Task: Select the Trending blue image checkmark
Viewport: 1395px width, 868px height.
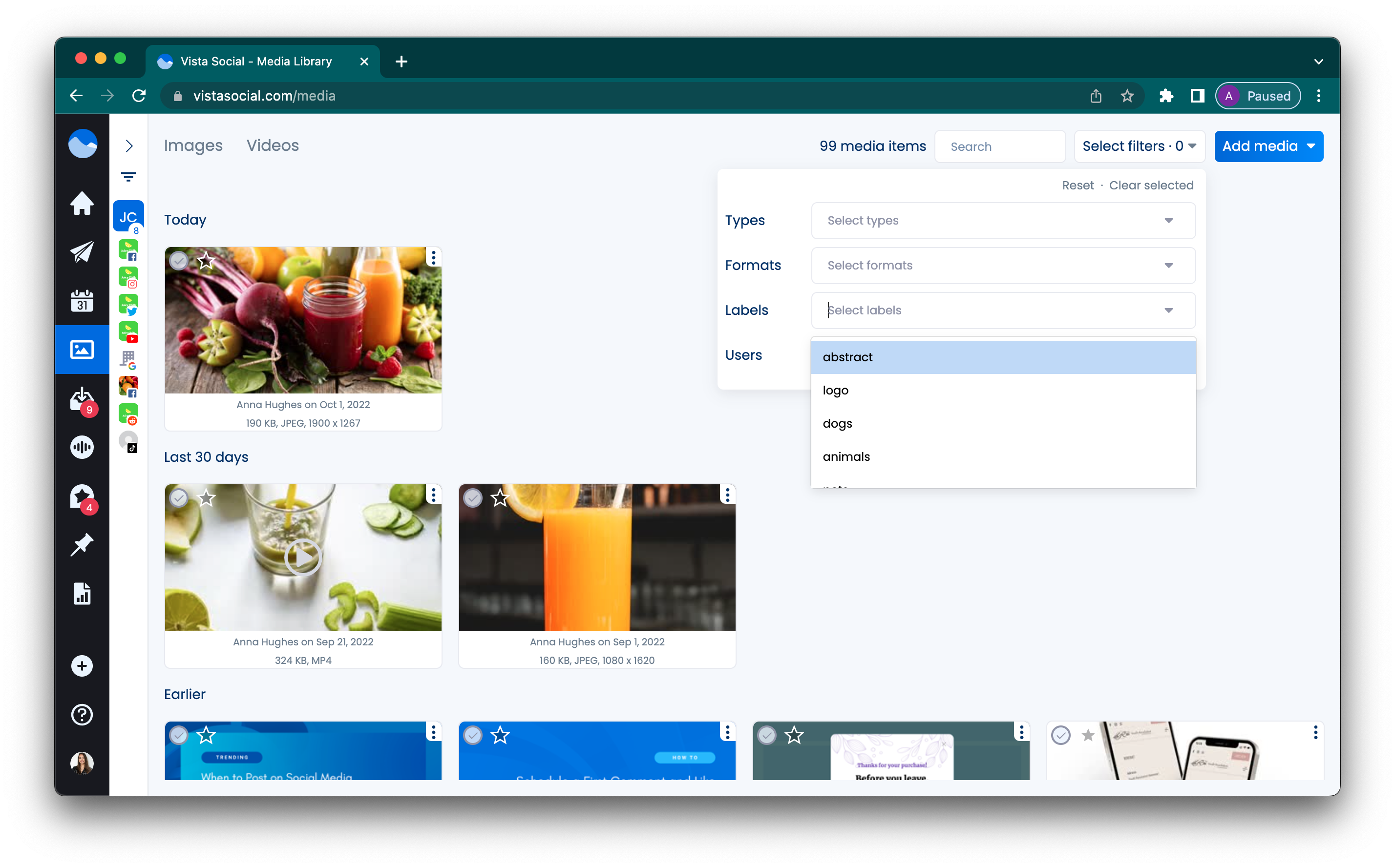Action: click(x=179, y=735)
